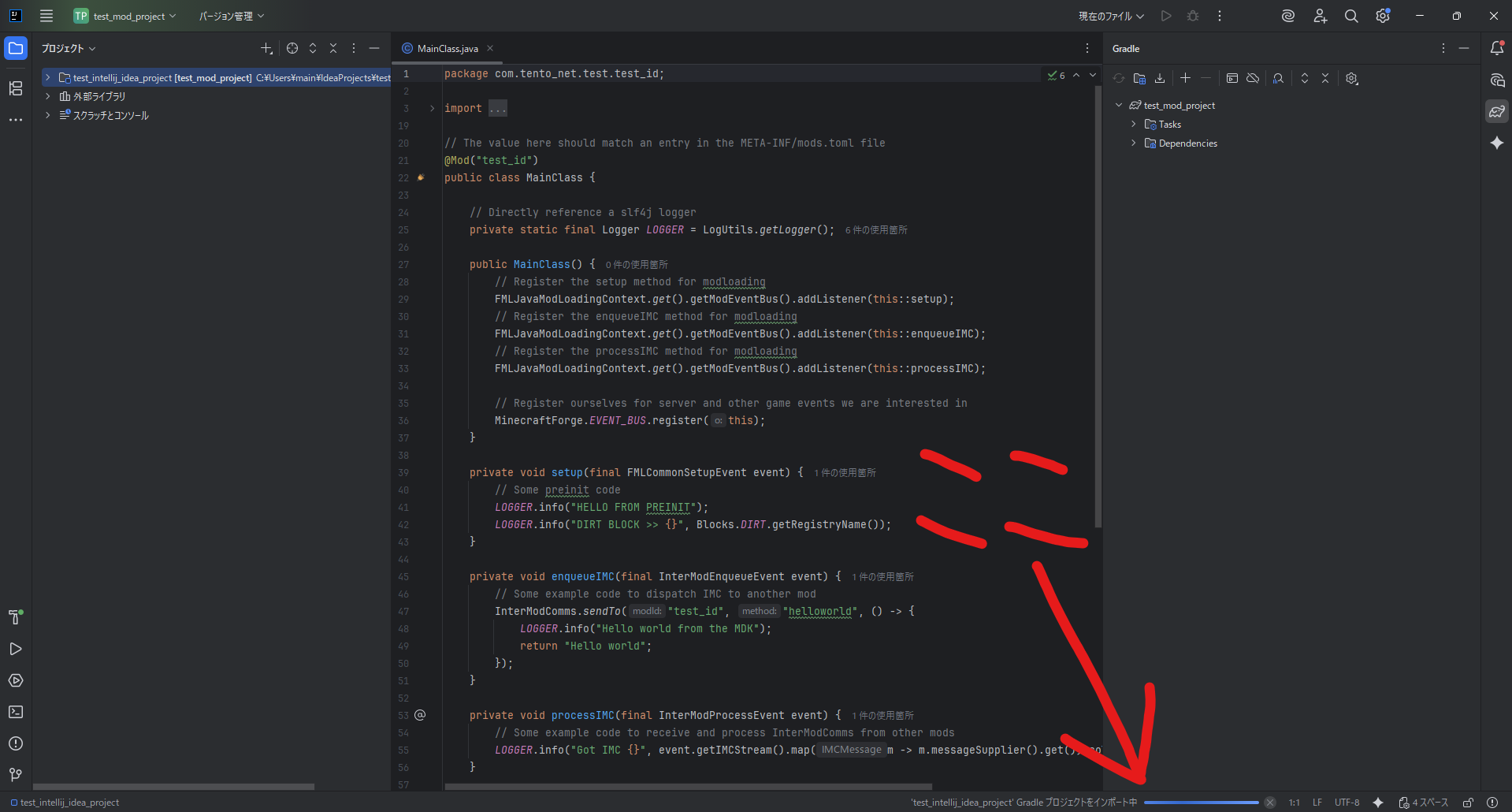The height and width of the screenshot is (812, 1512).
Task: Open the Gradle tool window icon
Action: coord(1496,111)
